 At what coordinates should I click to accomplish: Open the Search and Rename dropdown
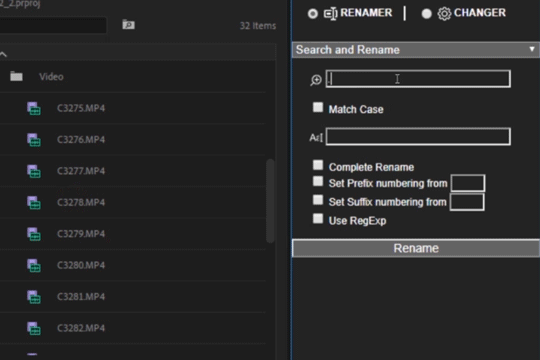coord(416,50)
